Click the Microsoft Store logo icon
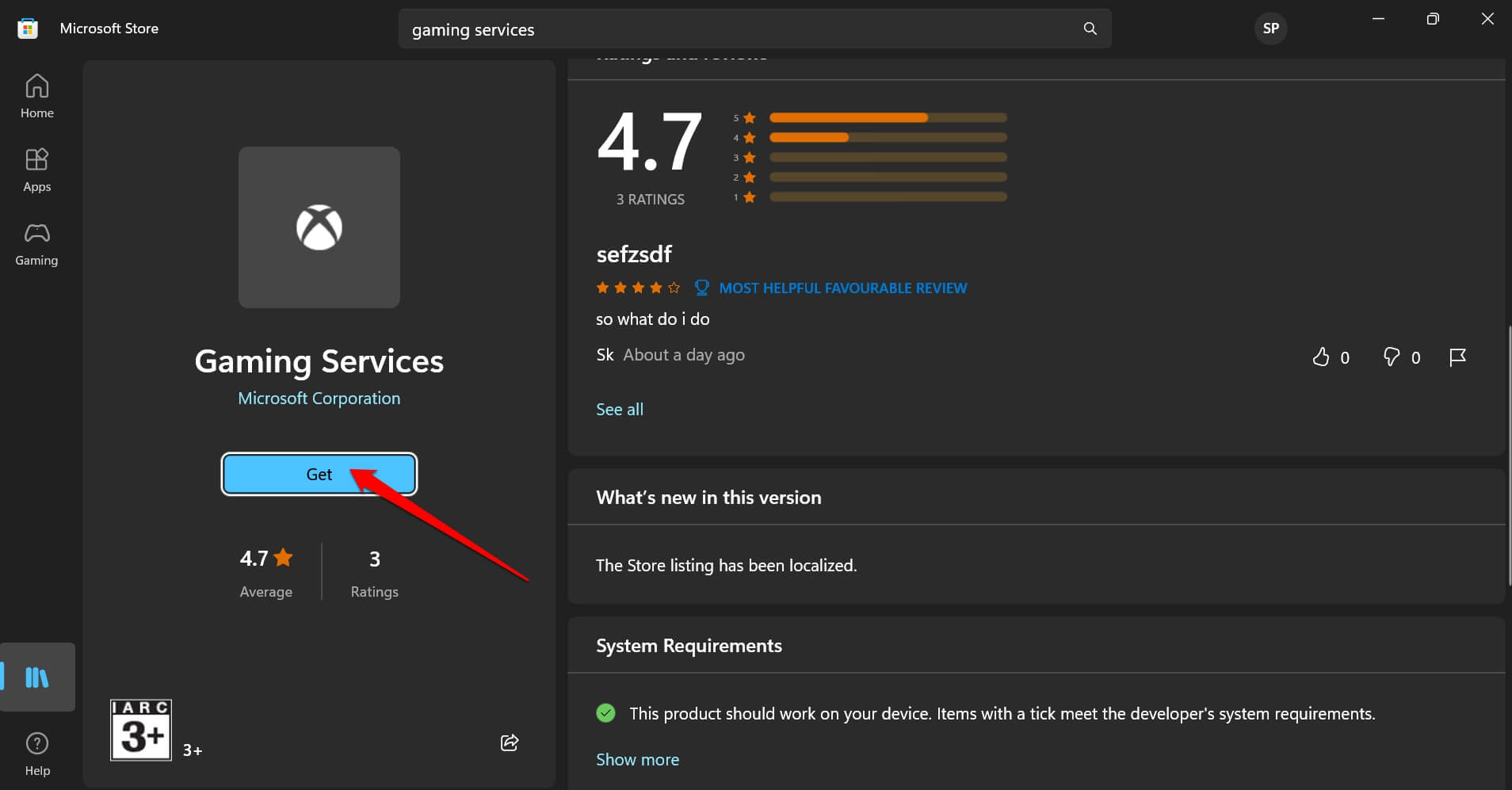The width and height of the screenshot is (1512, 790). [x=28, y=29]
